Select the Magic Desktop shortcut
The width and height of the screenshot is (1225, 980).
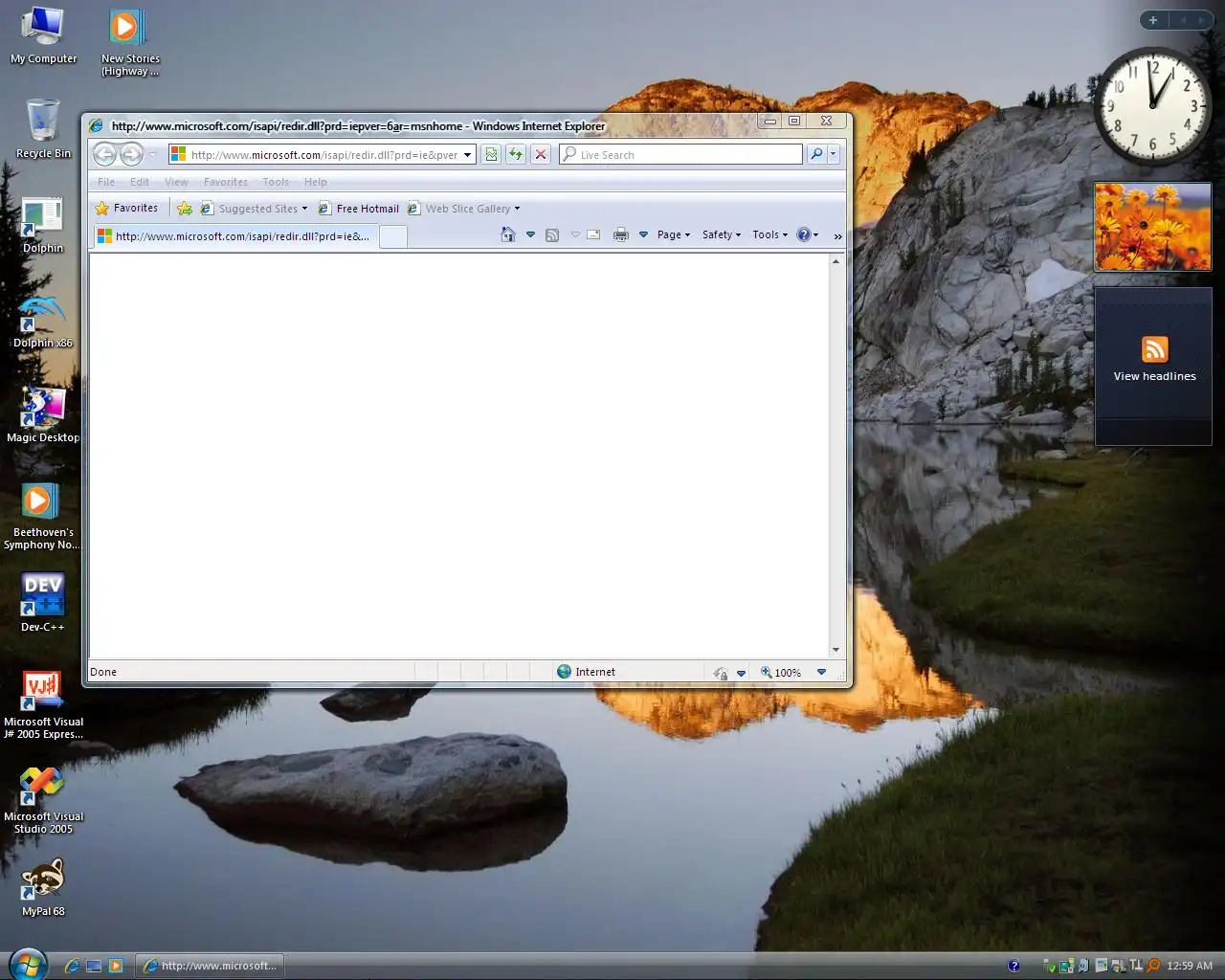click(x=43, y=414)
